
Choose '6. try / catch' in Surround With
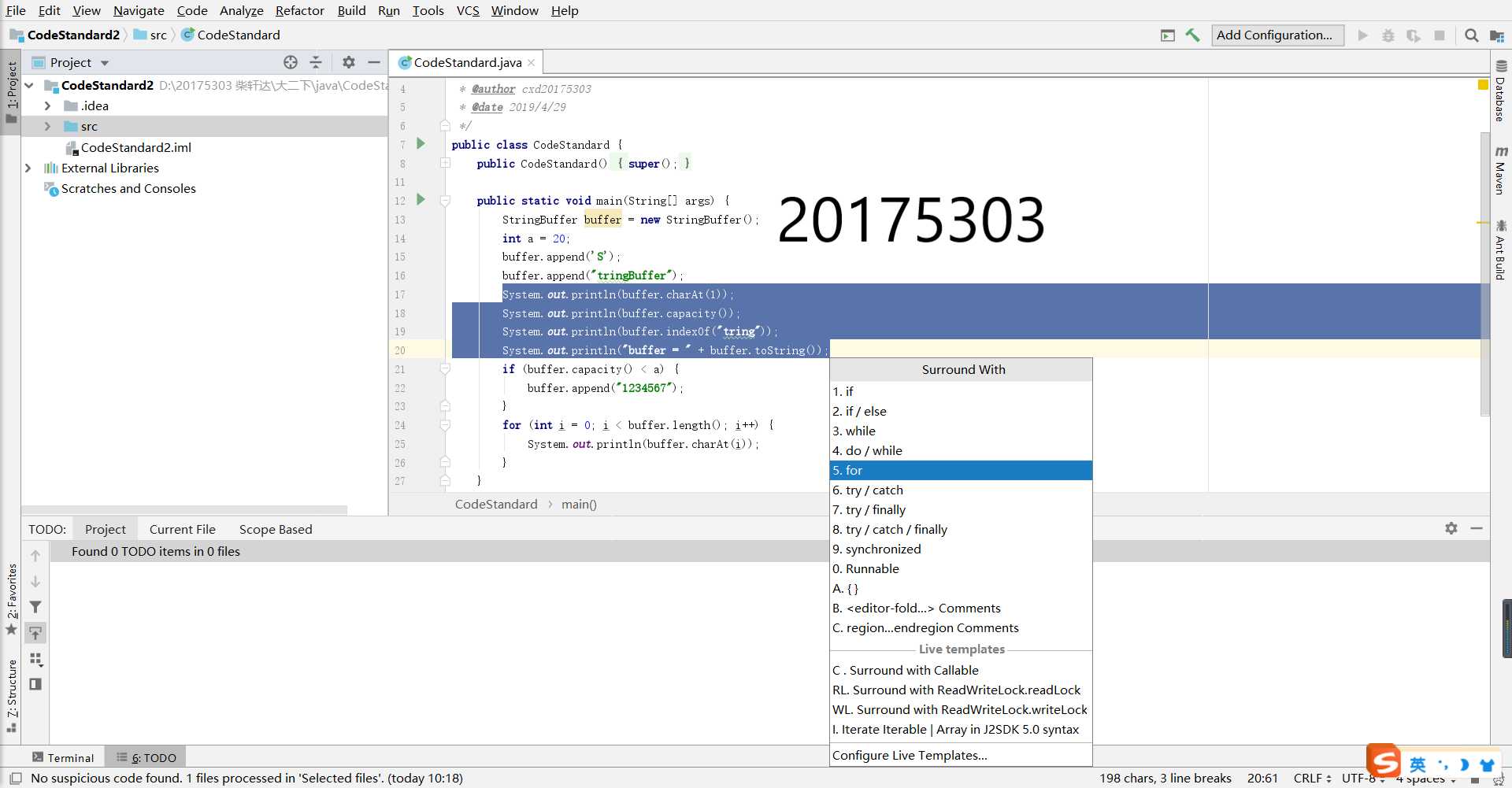coord(961,490)
